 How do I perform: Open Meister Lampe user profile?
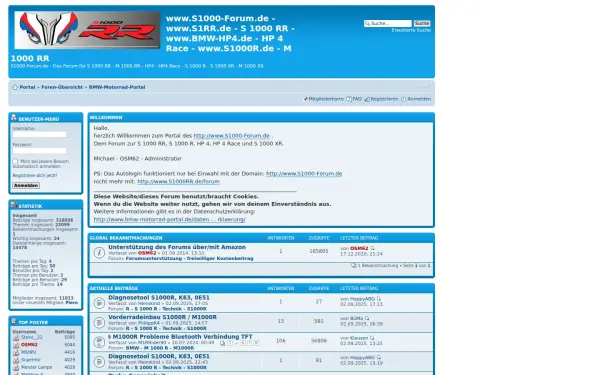click(36, 367)
